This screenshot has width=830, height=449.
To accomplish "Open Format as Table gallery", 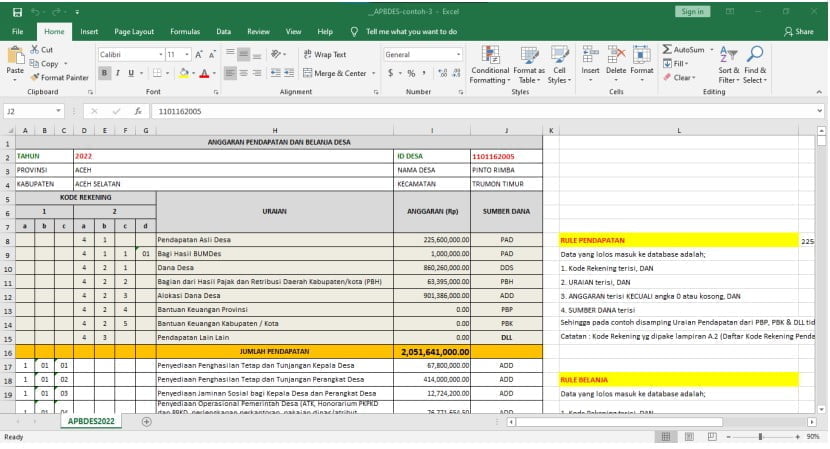I will pyautogui.click(x=529, y=65).
